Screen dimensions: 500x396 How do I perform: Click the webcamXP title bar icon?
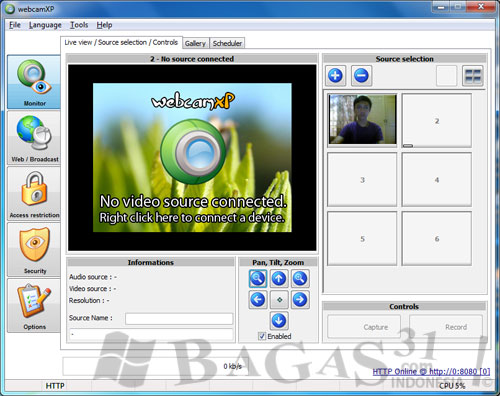point(10,9)
